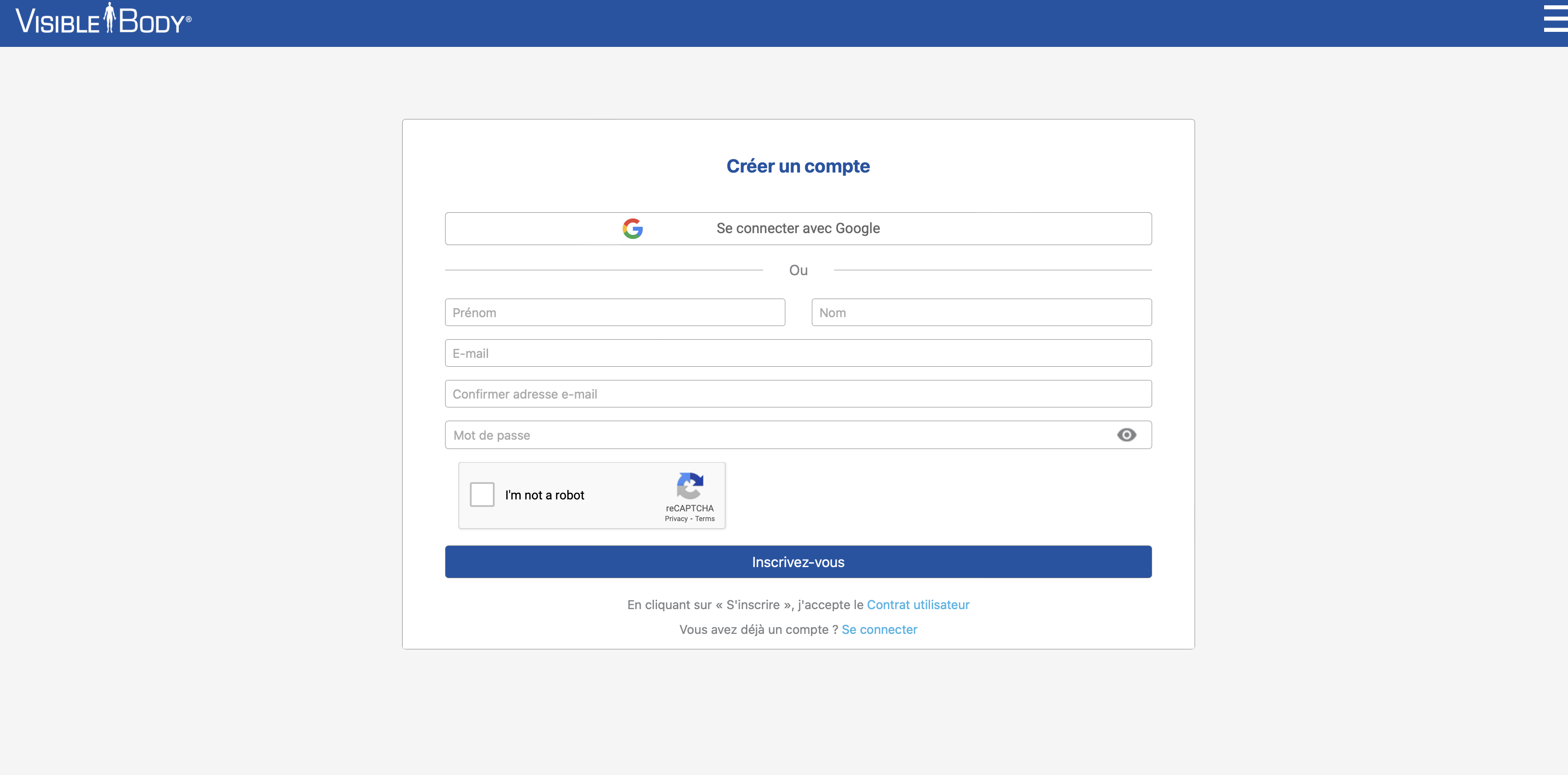Open the Contrat utilisateur link
Image resolution: width=1568 pixels, height=775 pixels.
pyautogui.click(x=918, y=605)
